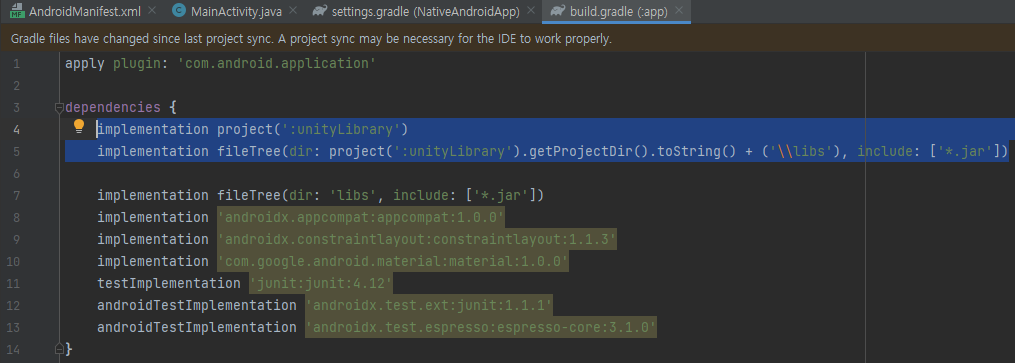Close the build.gradle (:app) tab
Viewport: 1015px width, 363px height.
tap(678, 11)
